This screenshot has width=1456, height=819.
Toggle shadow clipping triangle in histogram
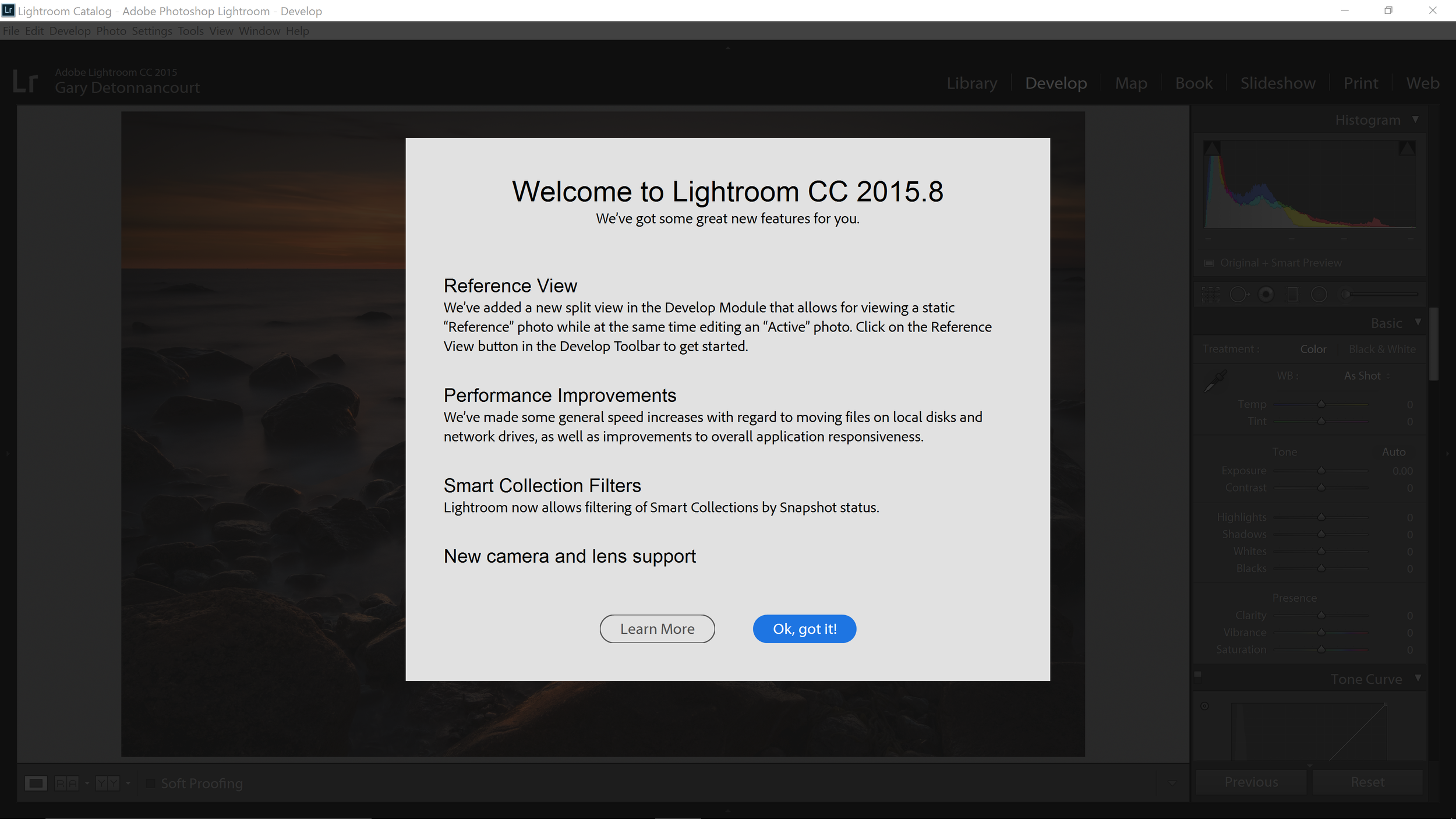pyautogui.click(x=1212, y=149)
